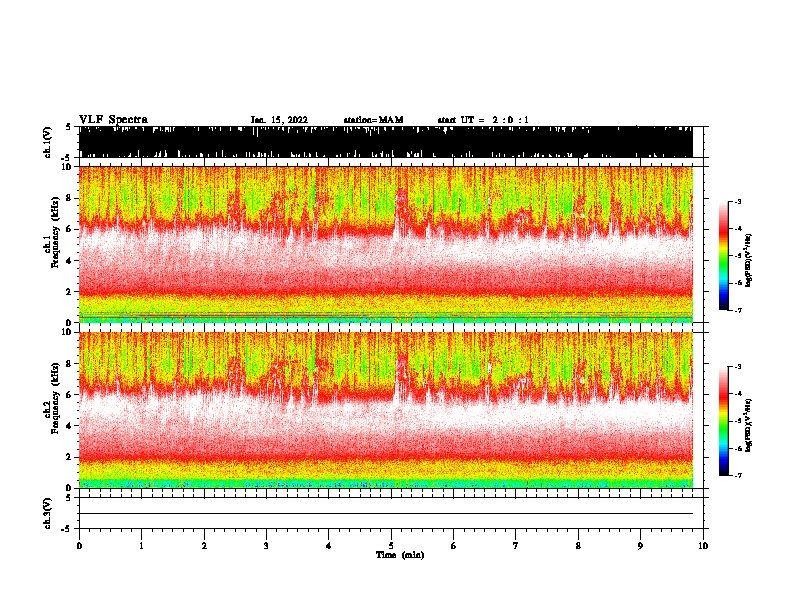Click the "6" kHz tick on ch.1 frequency axis

[70, 229]
